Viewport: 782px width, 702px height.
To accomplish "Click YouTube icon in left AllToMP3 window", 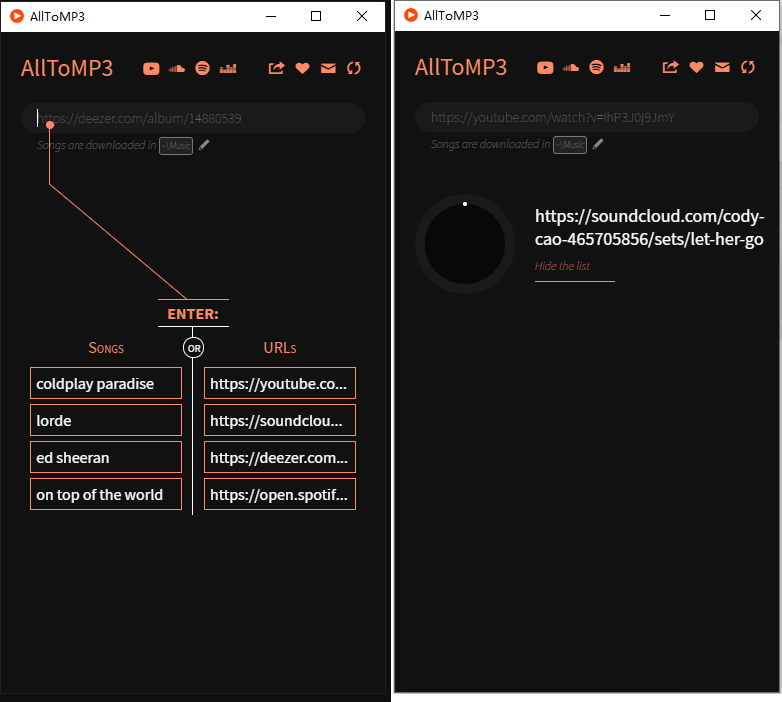I will 151,68.
